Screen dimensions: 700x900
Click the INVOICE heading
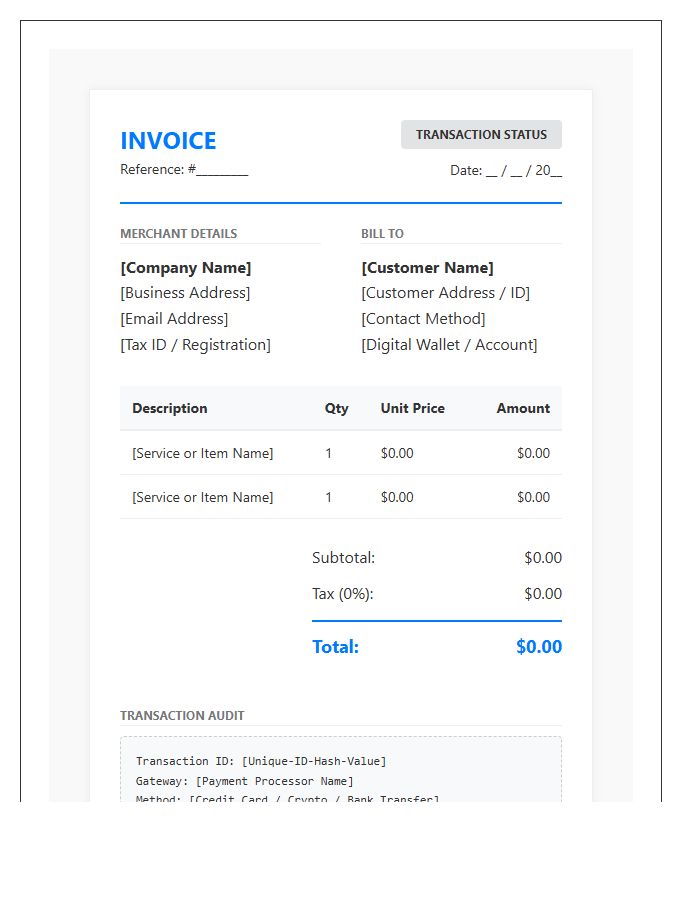tap(168, 141)
